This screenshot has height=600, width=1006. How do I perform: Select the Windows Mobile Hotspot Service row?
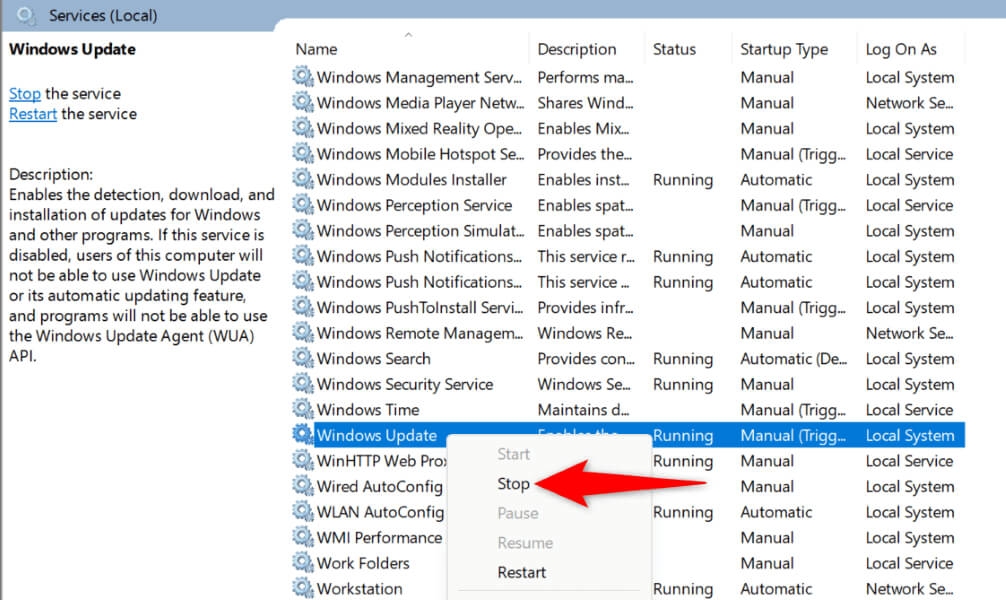tap(420, 154)
